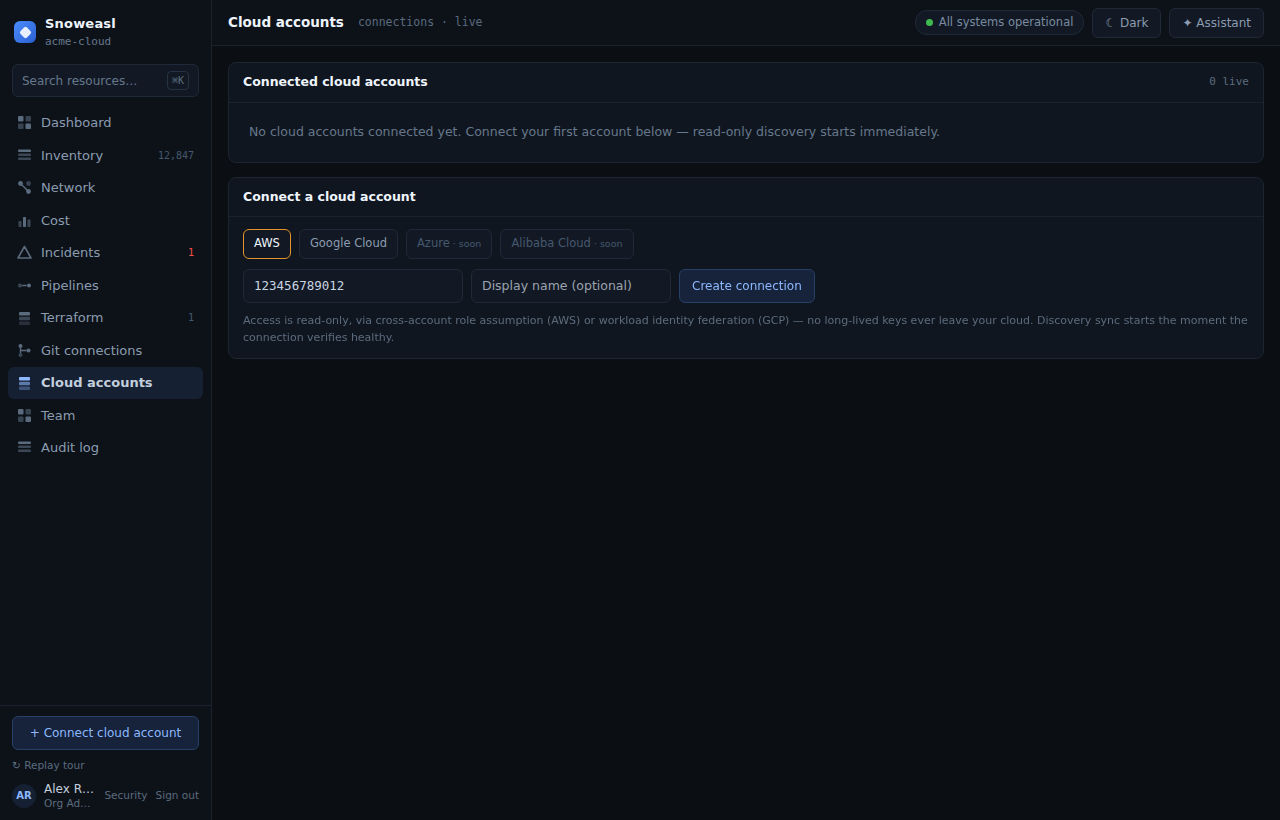Click the Sign out link

pyautogui.click(x=177, y=795)
